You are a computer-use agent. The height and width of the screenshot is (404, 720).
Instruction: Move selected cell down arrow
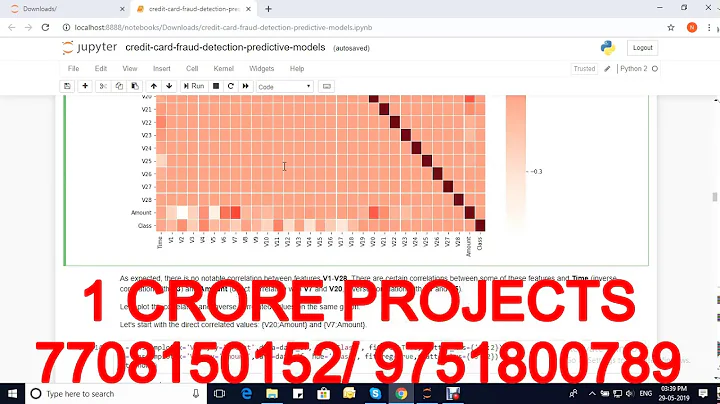tap(169, 86)
